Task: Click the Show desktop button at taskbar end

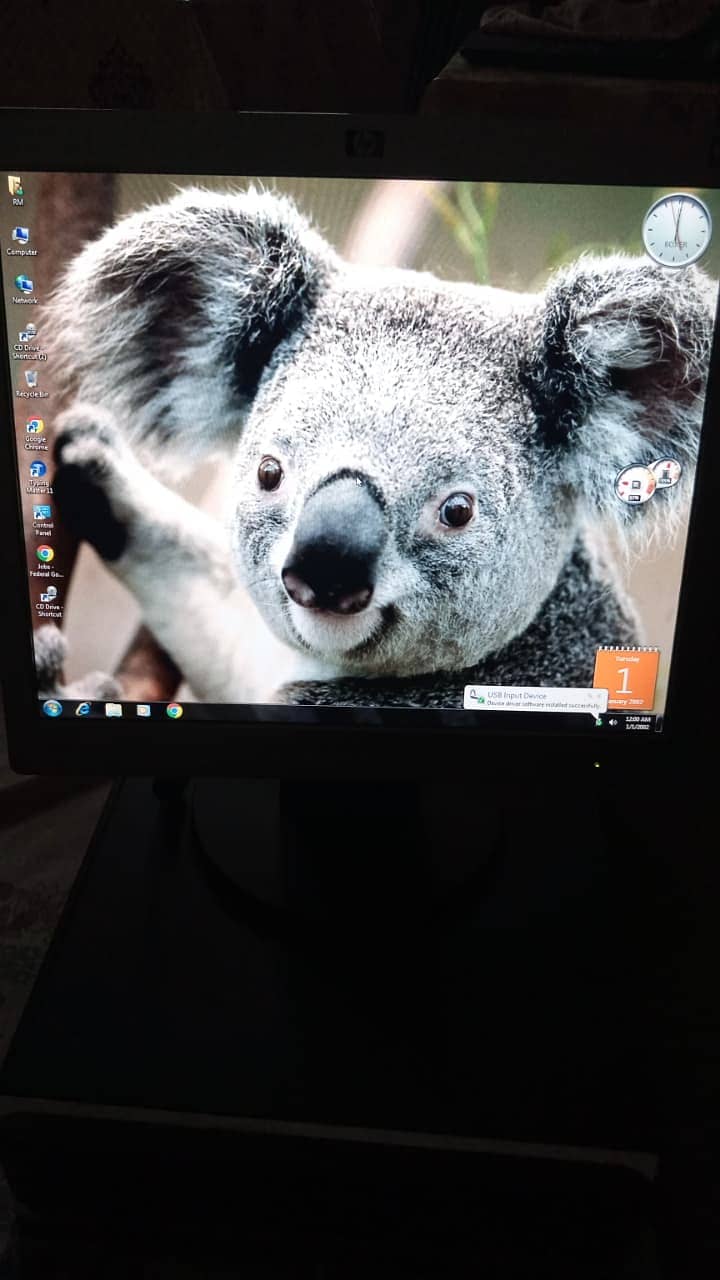Action: coord(660,723)
